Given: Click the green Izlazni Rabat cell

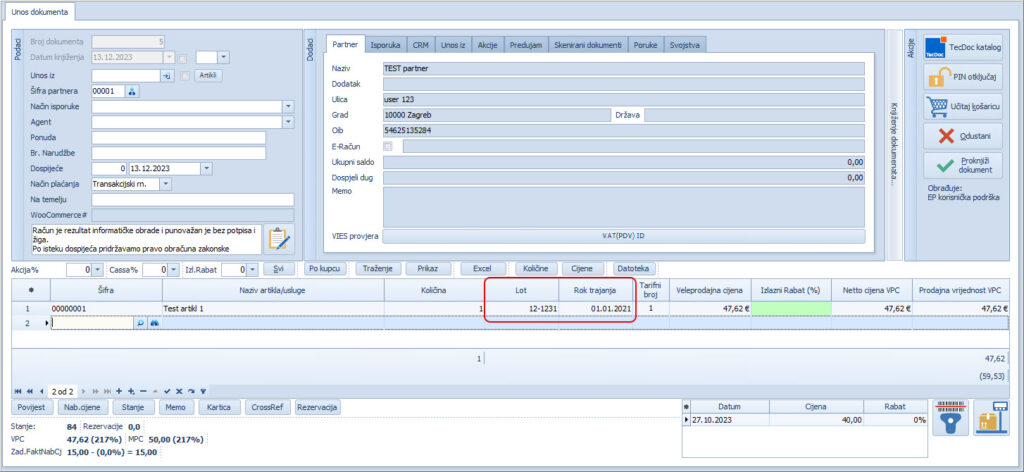Looking at the screenshot, I should pyautogui.click(x=790, y=309).
